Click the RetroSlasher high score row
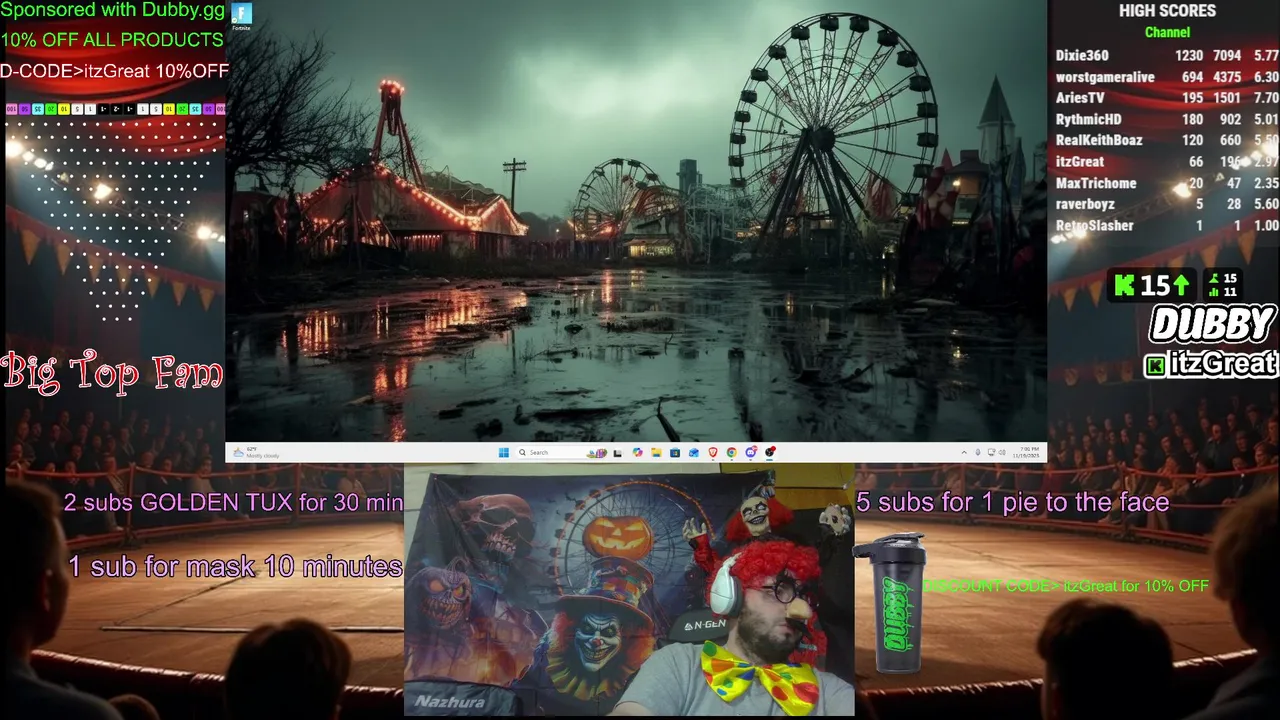The image size is (1280, 720). [x=1167, y=226]
